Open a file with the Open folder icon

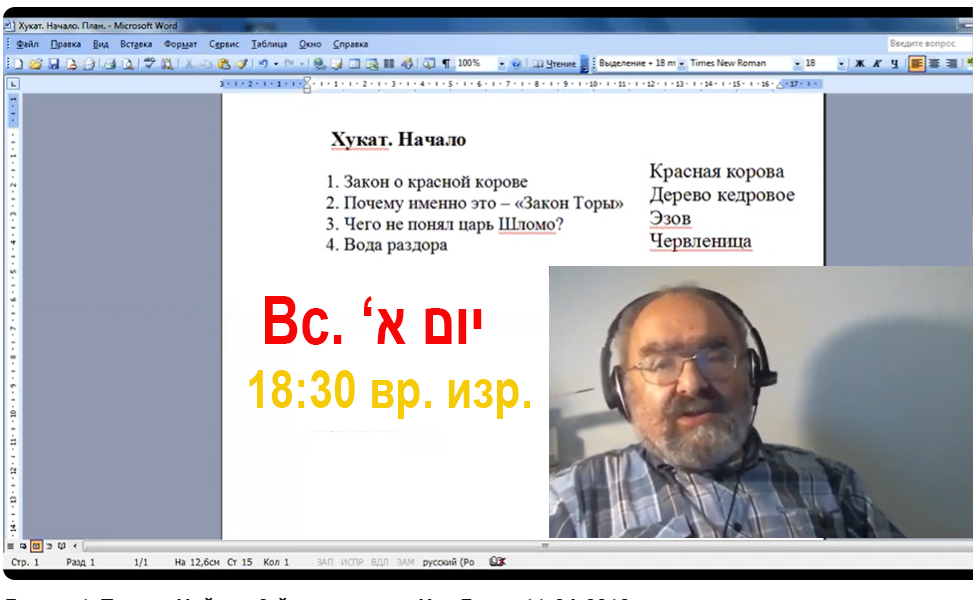point(36,63)
